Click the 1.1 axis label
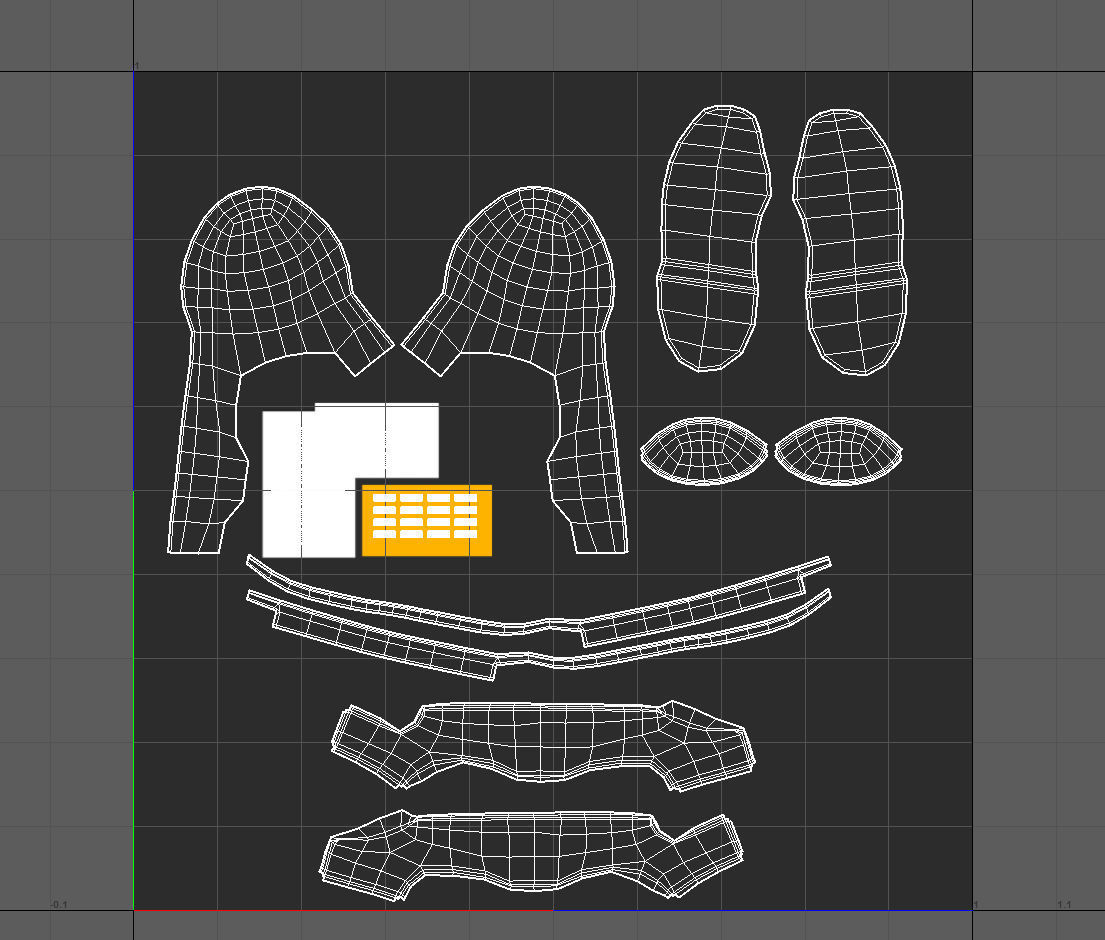The height and width of the screenshot is (940, 1105). click(x=1064, y=904)
